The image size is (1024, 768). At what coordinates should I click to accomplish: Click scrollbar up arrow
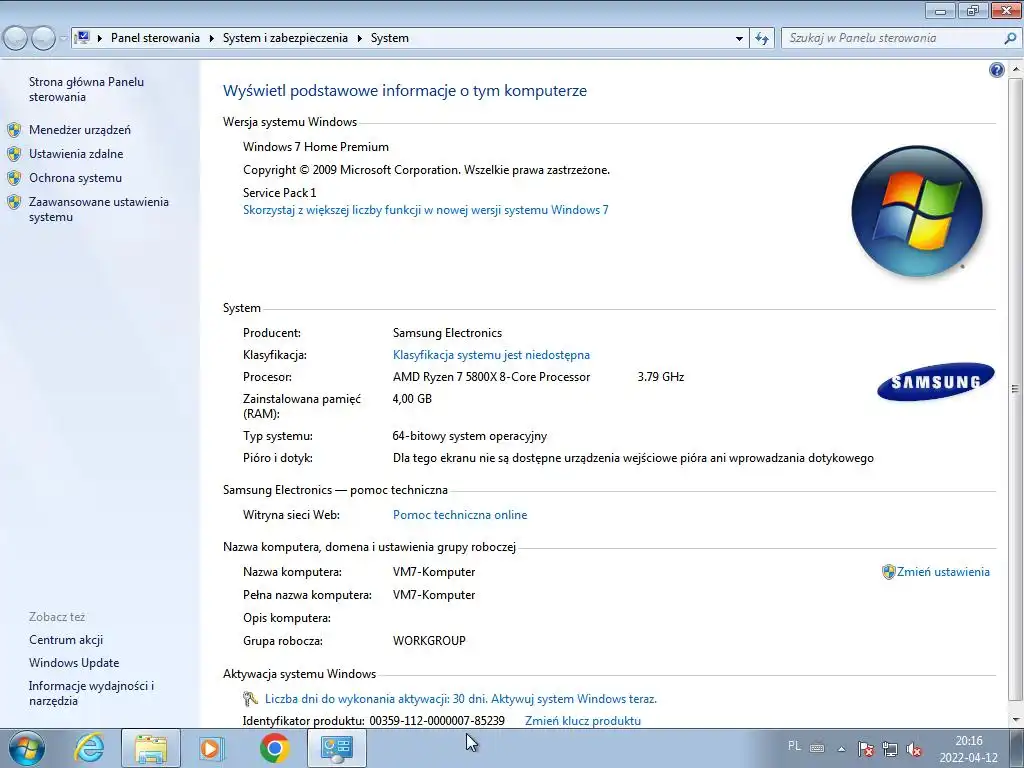[1015, 69]
